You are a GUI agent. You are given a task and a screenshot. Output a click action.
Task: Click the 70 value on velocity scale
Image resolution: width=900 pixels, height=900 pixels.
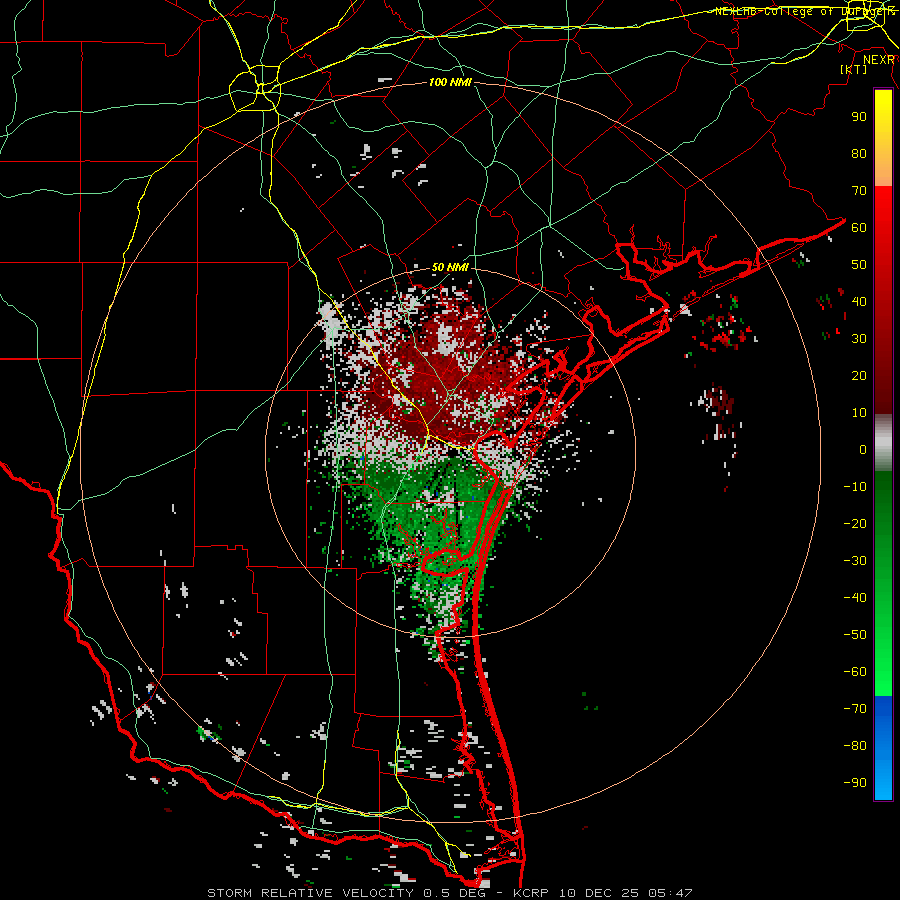[859, 191]
